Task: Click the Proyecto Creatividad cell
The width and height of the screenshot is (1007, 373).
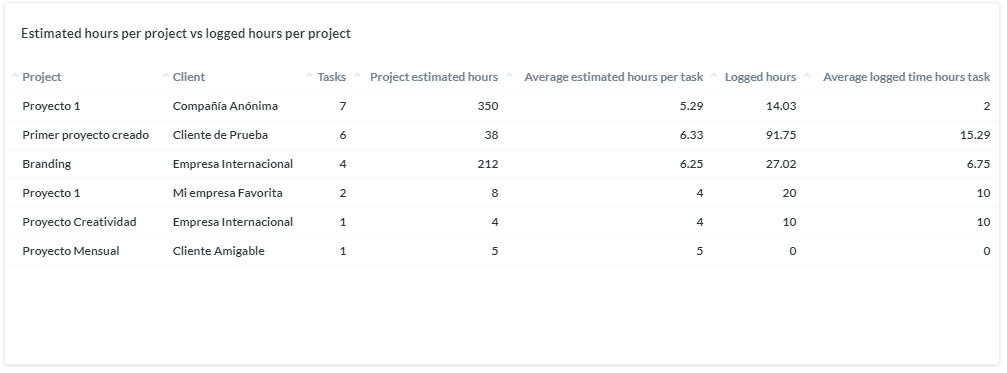Action: [x=80, y=221]
